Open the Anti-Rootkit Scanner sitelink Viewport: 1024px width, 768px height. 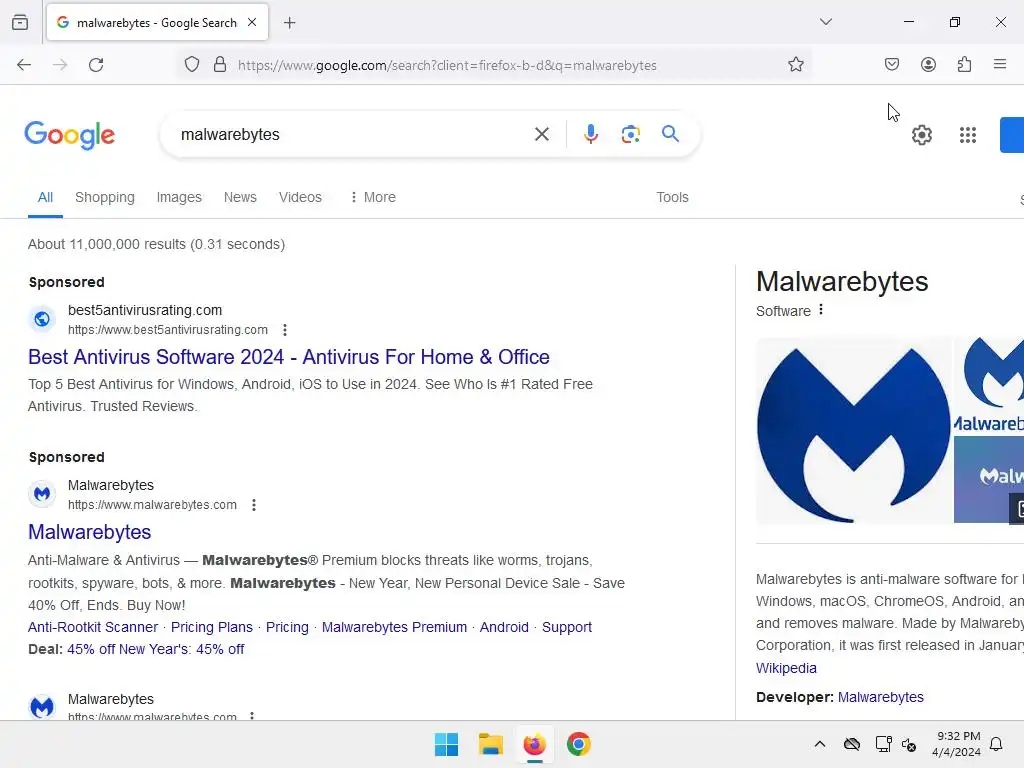pyautogui.click(x=93, y=627)
